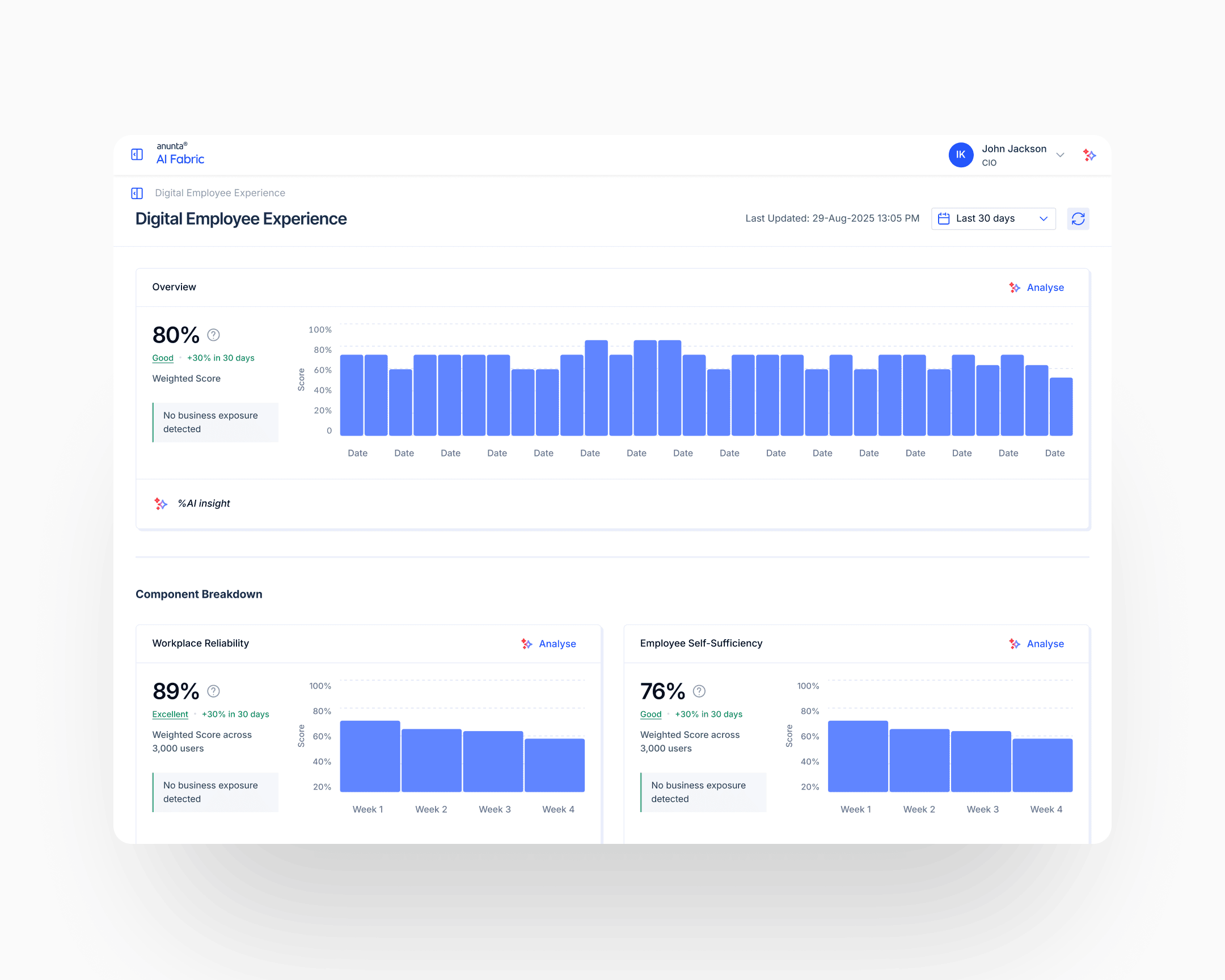Open the calendar icon in the date range selector
The image size is (1225, 980).
(x=944, y=218)
